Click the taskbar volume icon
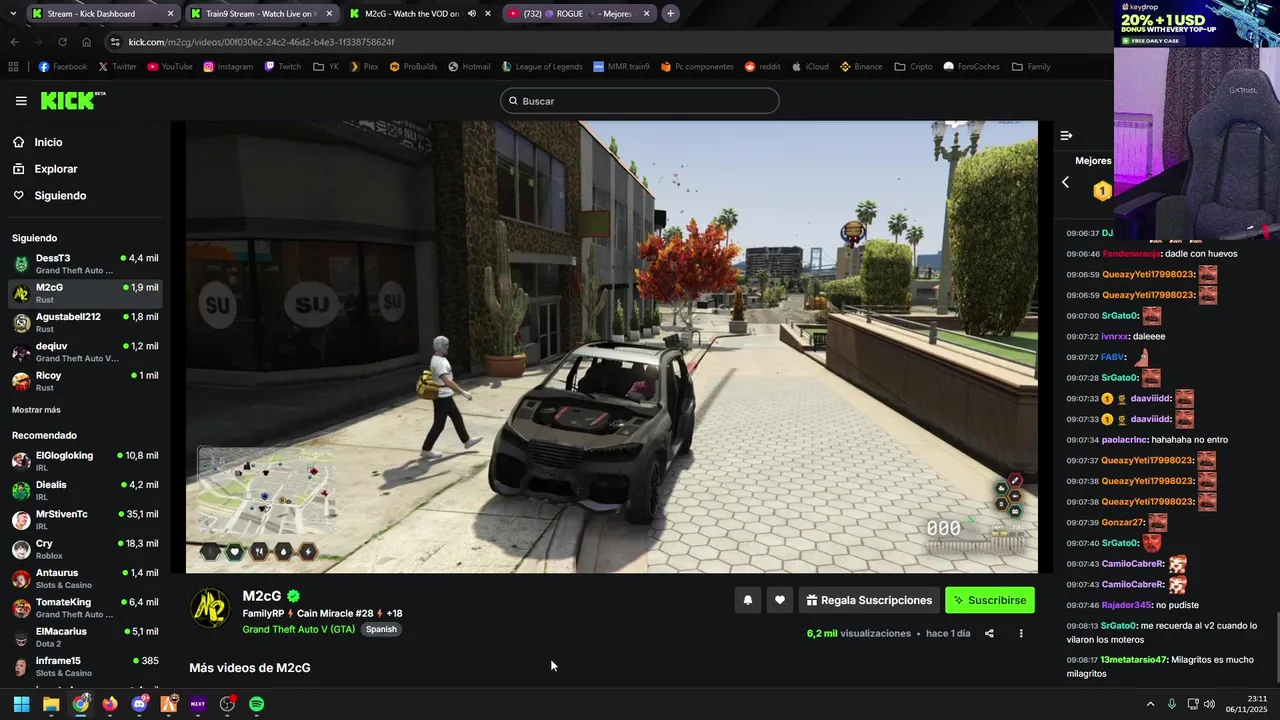The height and width of the screenshot is (720, 1280). tap(1209, 704)
